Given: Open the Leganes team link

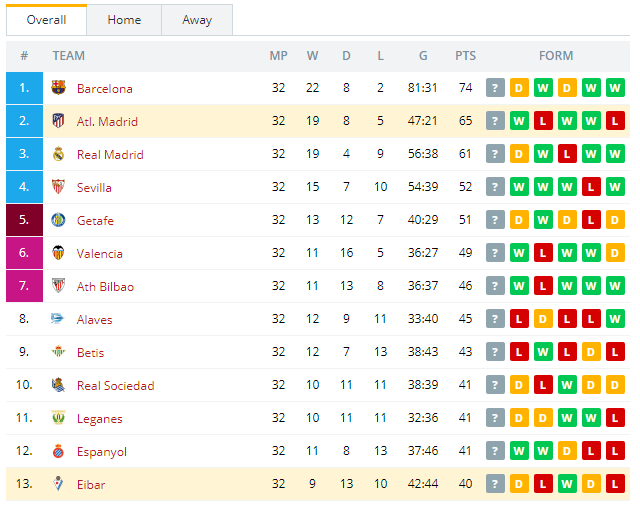Looking at the screenshot, I should [100, 419].
